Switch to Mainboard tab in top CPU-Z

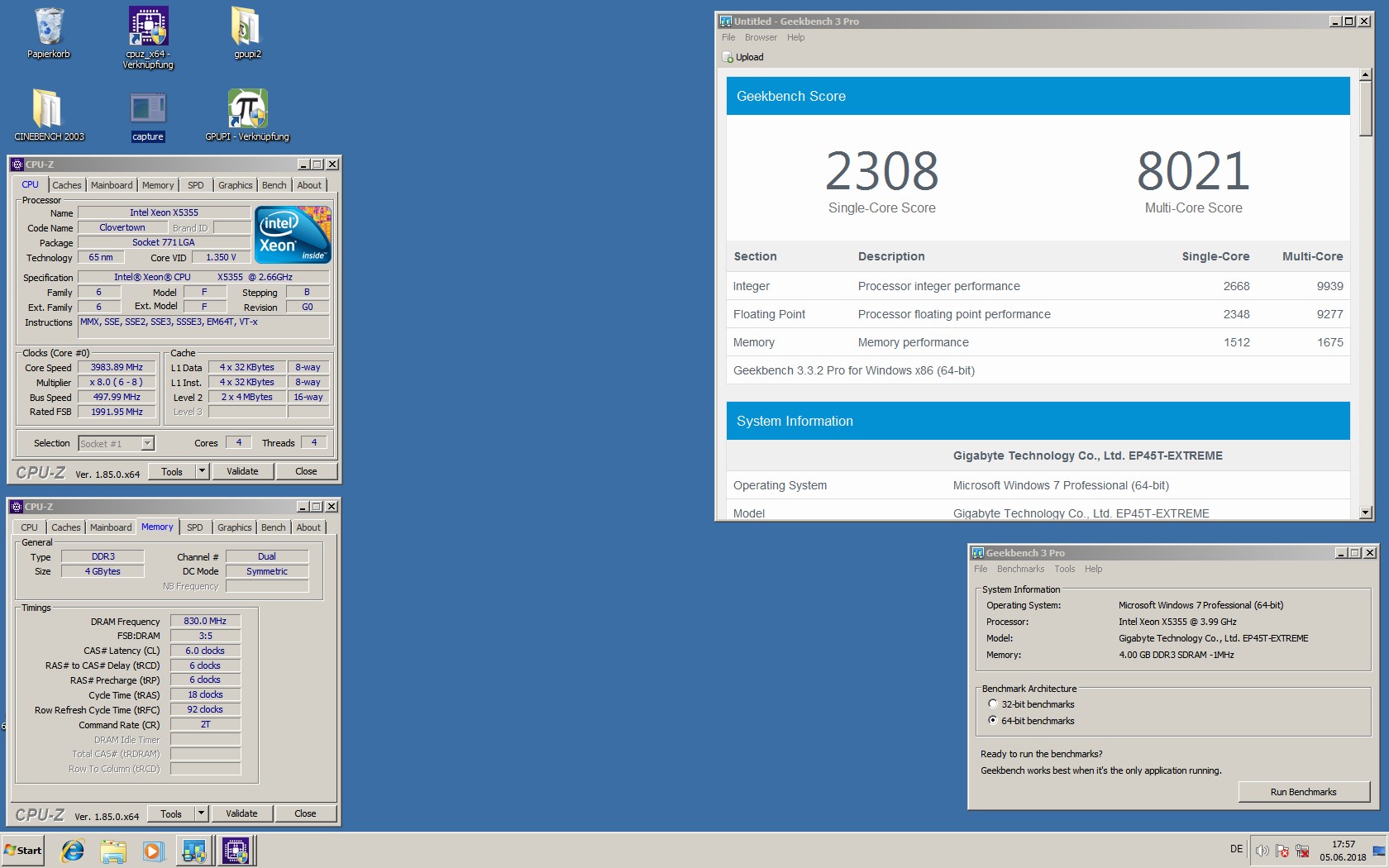pos(112,185)
